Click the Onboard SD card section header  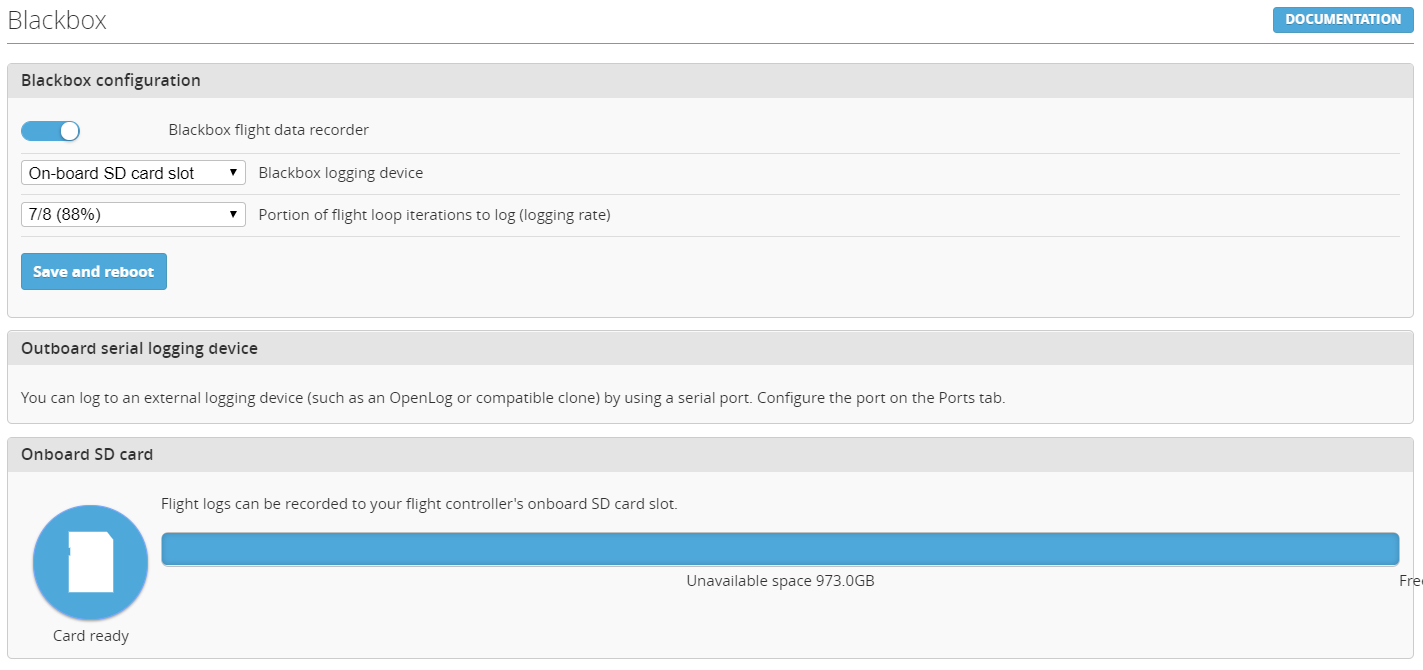[x=87, y=455]
